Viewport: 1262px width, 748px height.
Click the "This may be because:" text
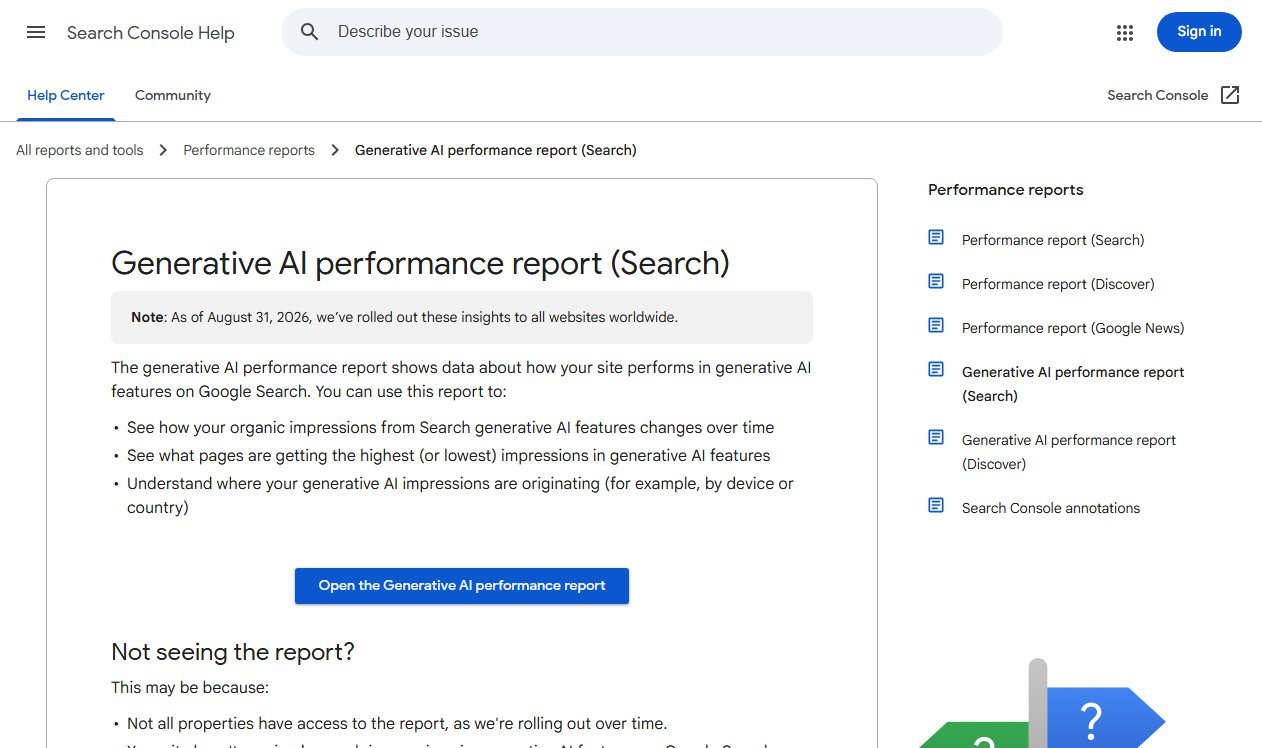pos(190,688)
